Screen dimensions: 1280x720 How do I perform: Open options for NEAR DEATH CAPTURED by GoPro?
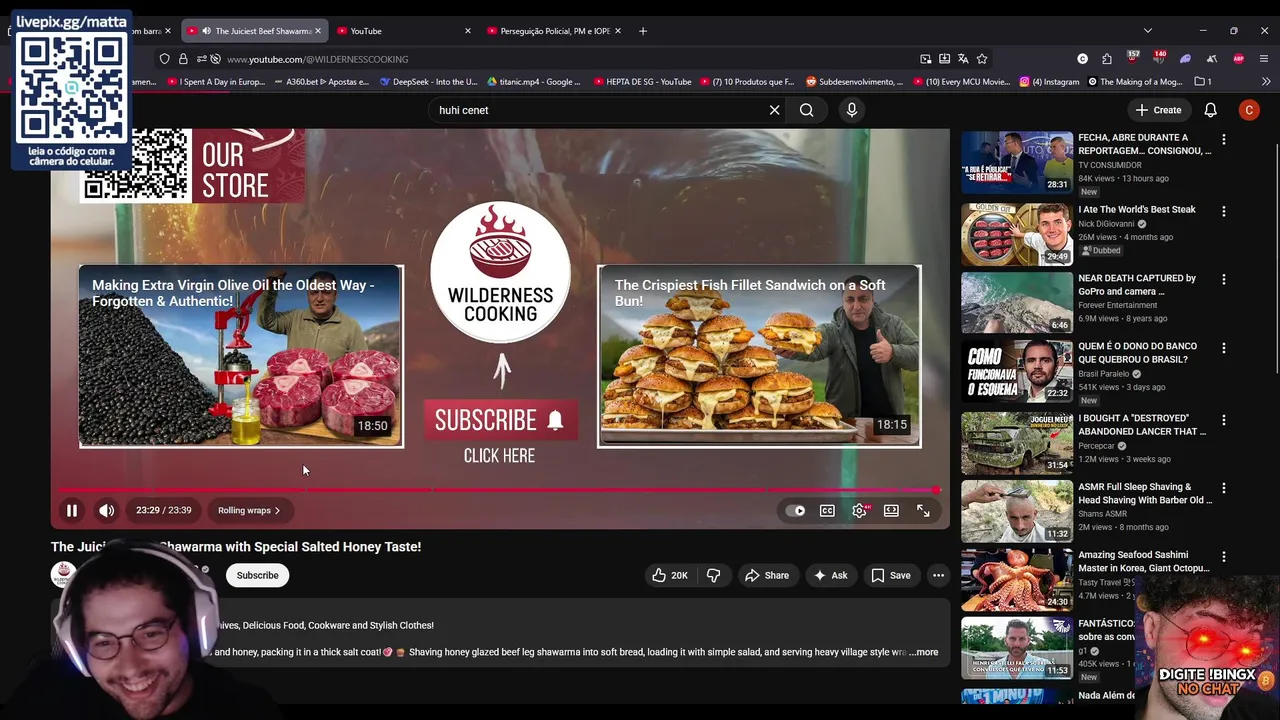click(x=1223, y=280)
